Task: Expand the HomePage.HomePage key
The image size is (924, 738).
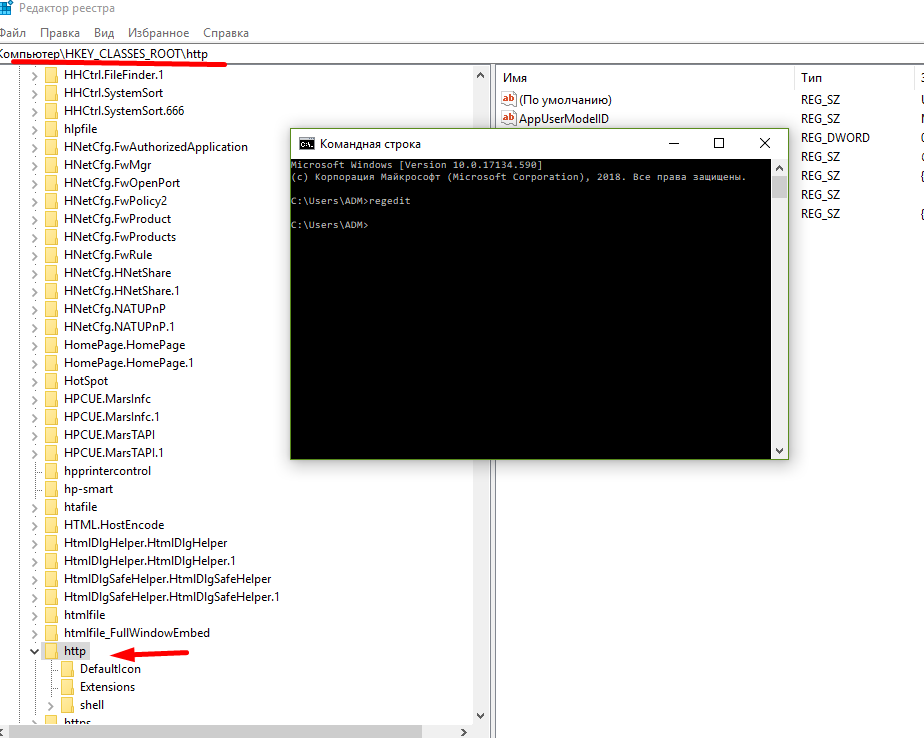Action: pyautogui.click(x=36, y=345)
